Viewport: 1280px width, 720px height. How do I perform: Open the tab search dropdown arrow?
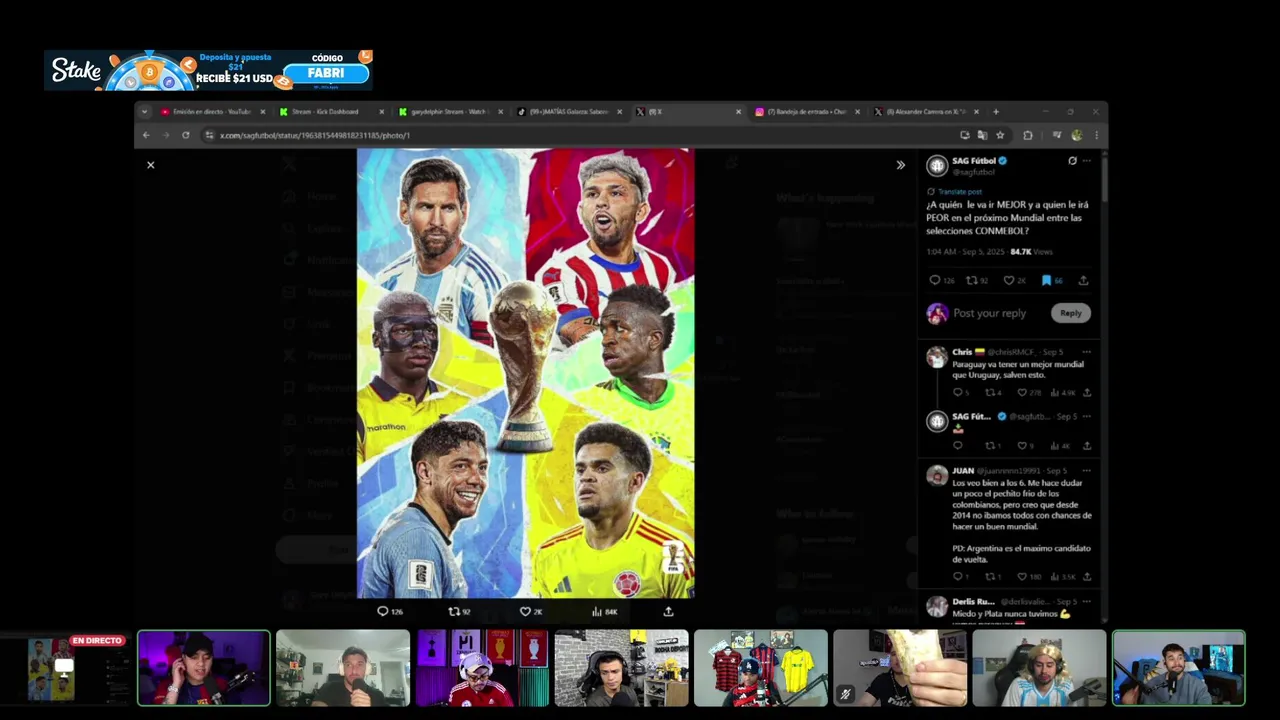[x=145, y=112]
